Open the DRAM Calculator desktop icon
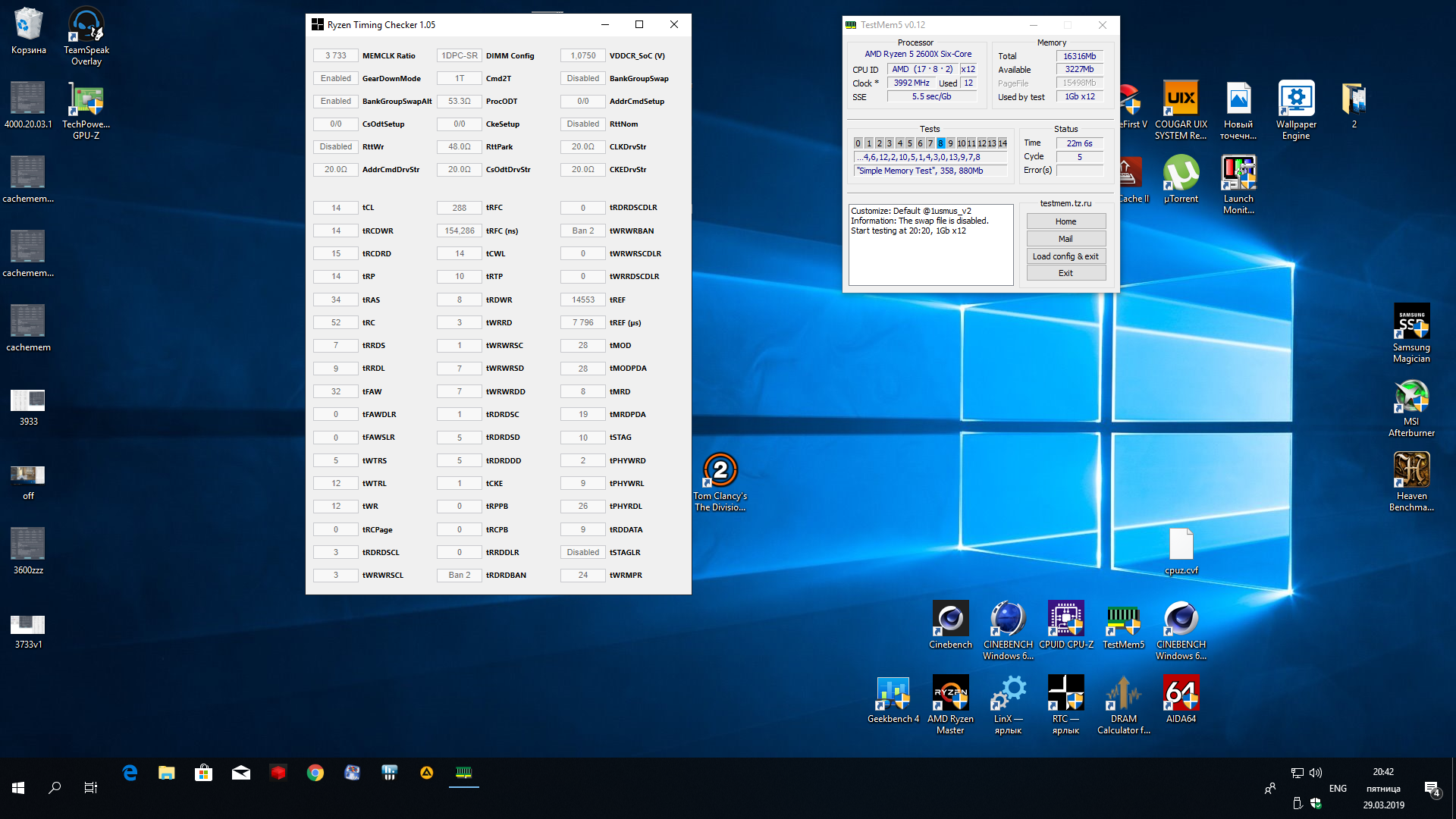Viewport: 1456px width, 819px height. pos(1123,694)
